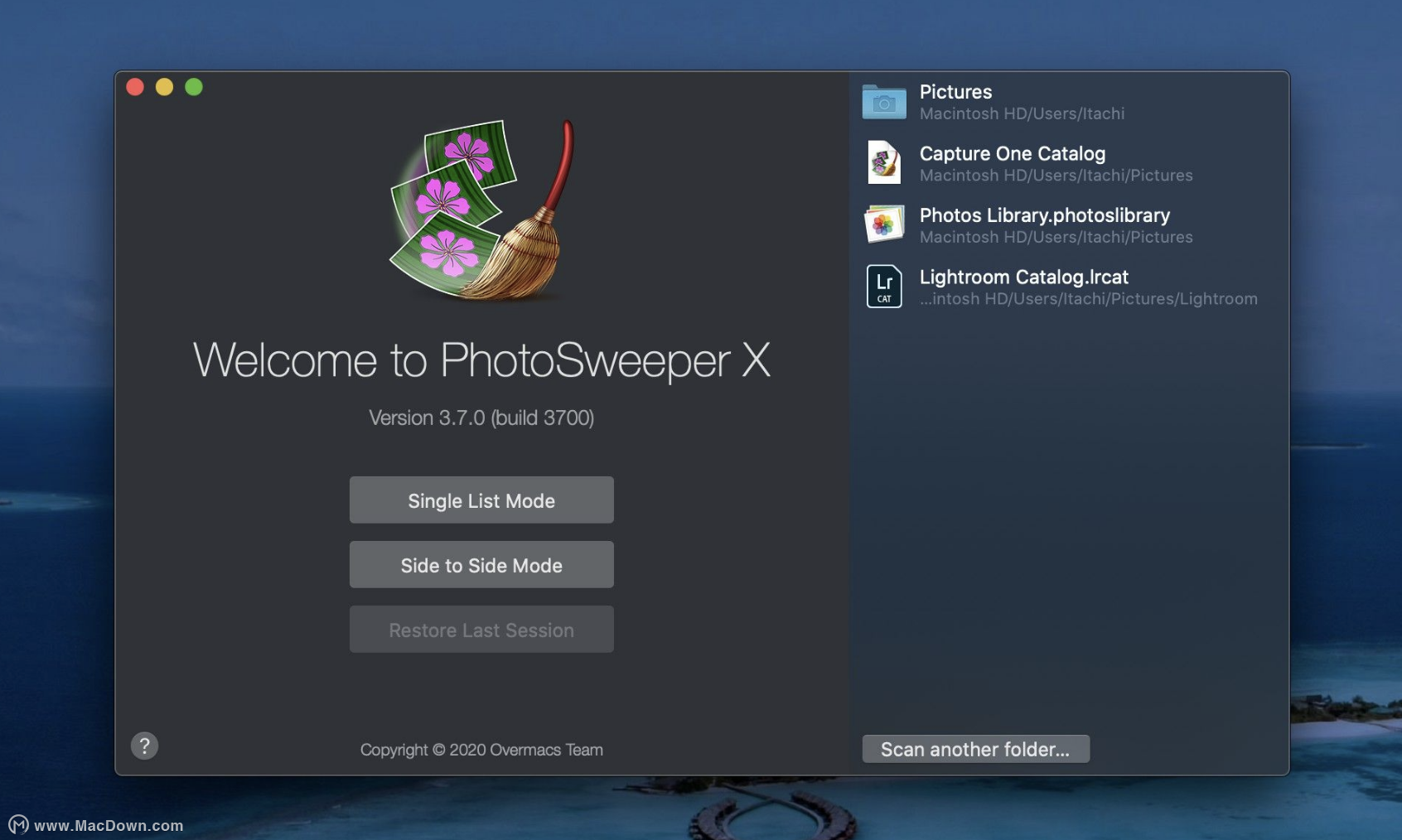1402x840 pixels.
Task: Click the PhotoSweeper broom logo
Action: (x=482, y=210)
